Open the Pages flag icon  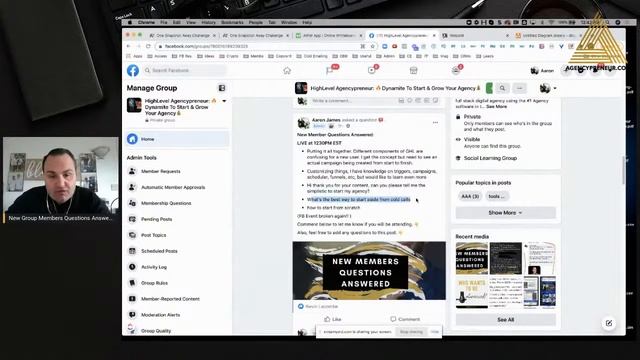point(330,71)
